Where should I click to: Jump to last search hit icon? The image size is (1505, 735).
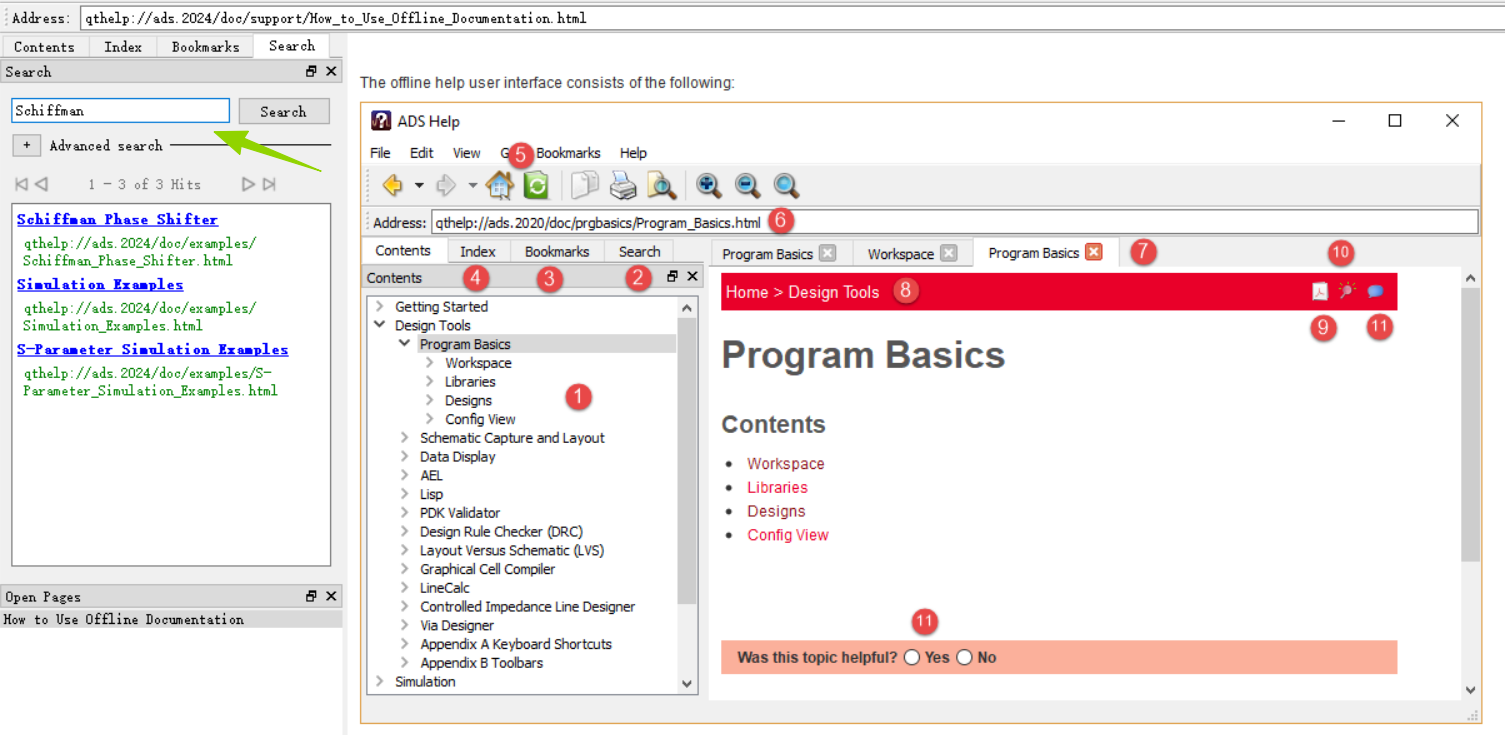click(x=268, y=184)
